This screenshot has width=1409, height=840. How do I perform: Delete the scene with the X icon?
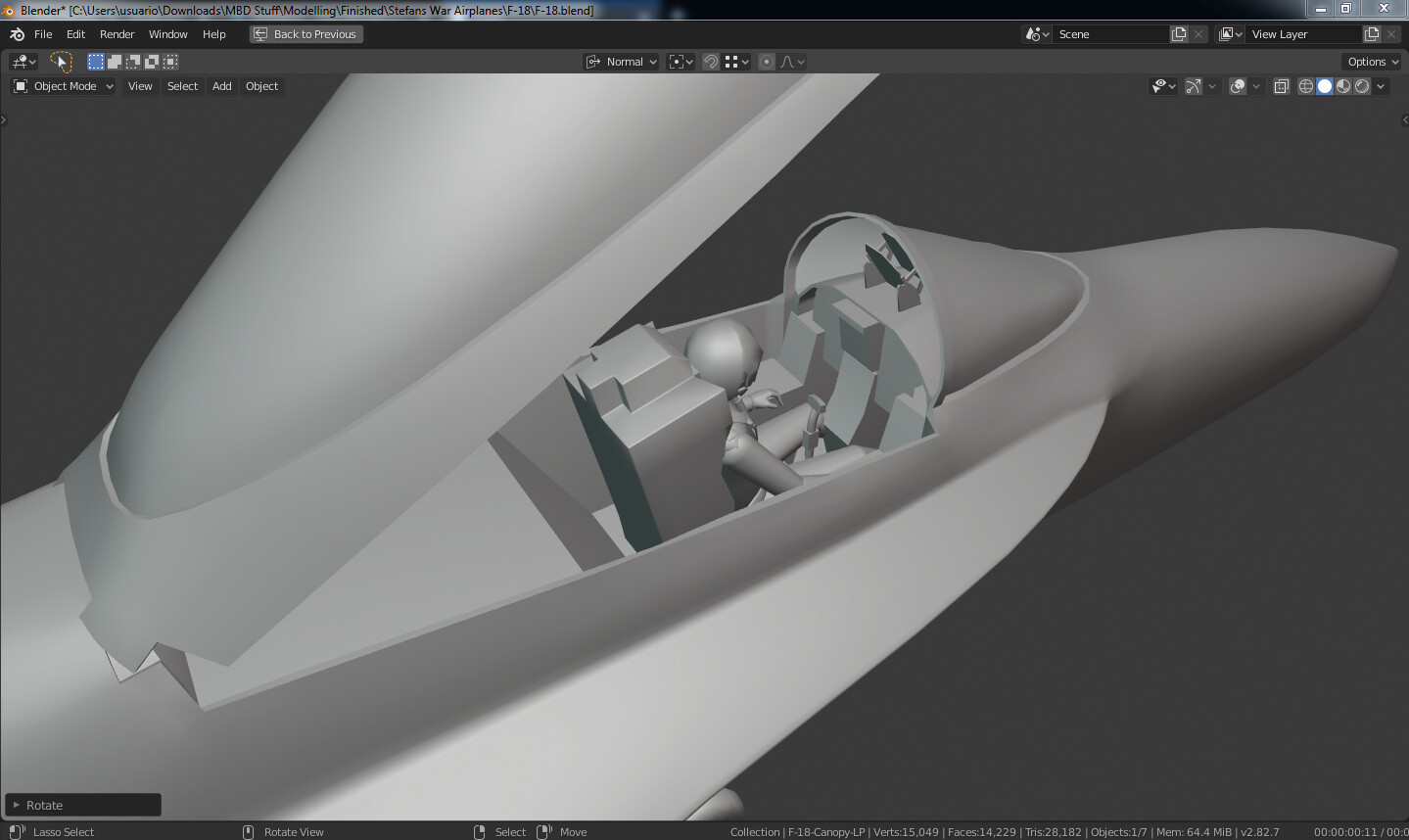coord(1198,34)
